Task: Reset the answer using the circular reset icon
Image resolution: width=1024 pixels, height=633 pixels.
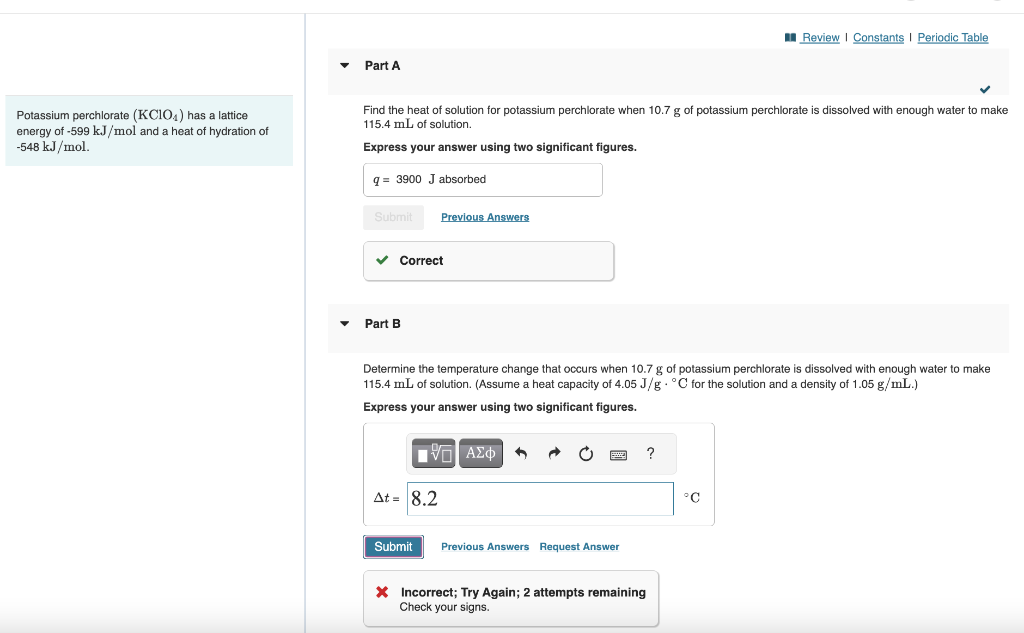Action: (585, 453)
